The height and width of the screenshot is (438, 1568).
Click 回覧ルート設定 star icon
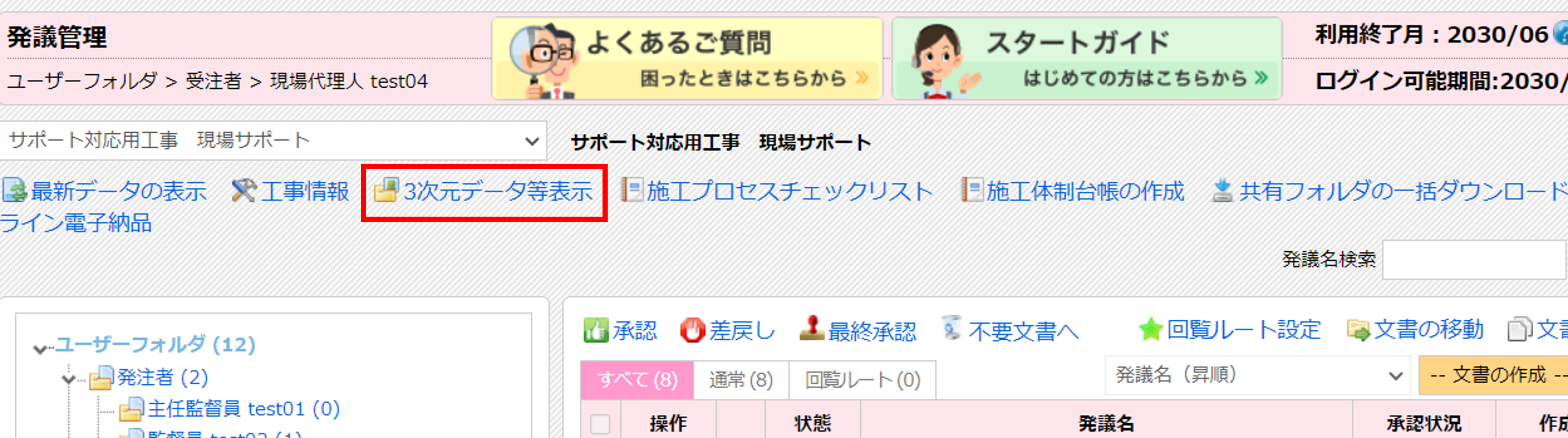(x=1150, y=330)
